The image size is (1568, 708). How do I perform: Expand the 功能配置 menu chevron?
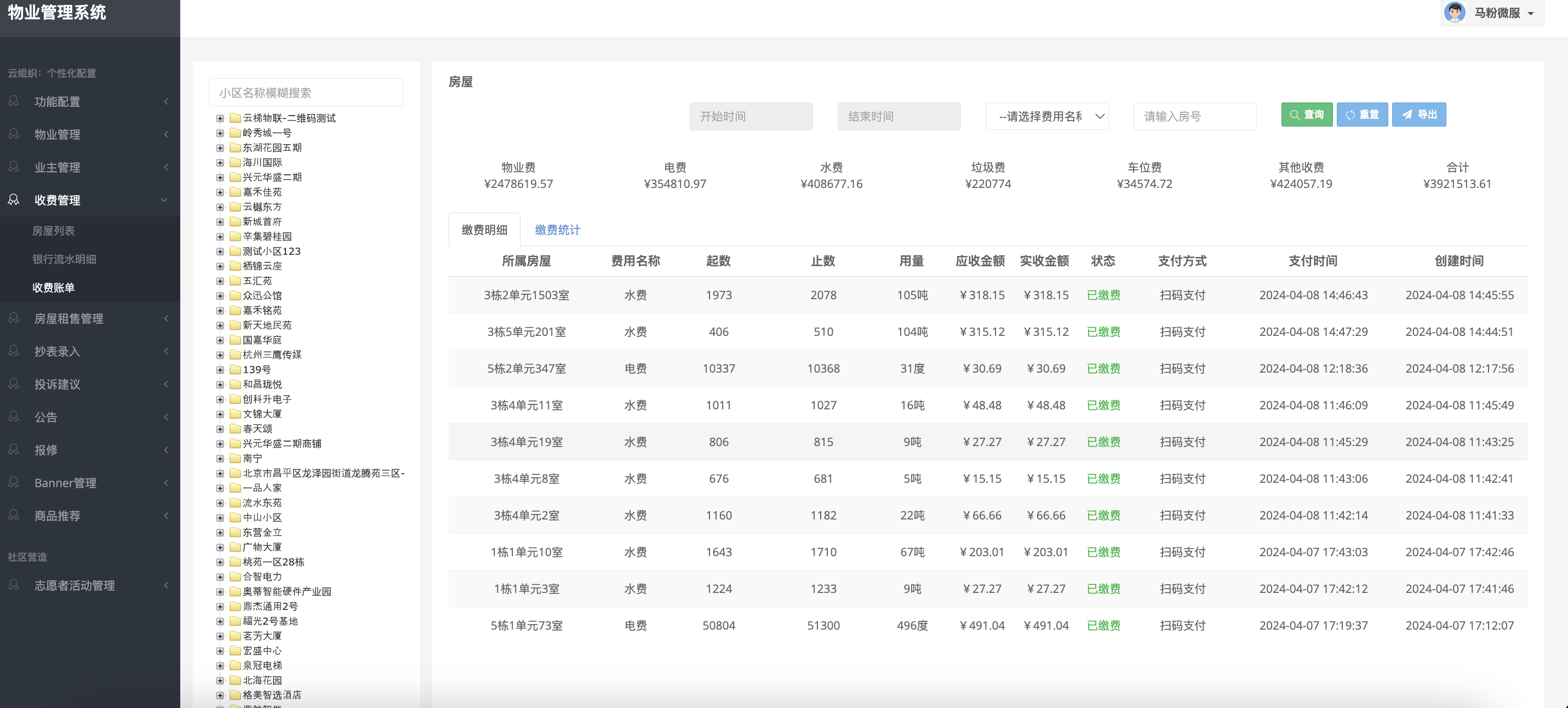[165, 101]
